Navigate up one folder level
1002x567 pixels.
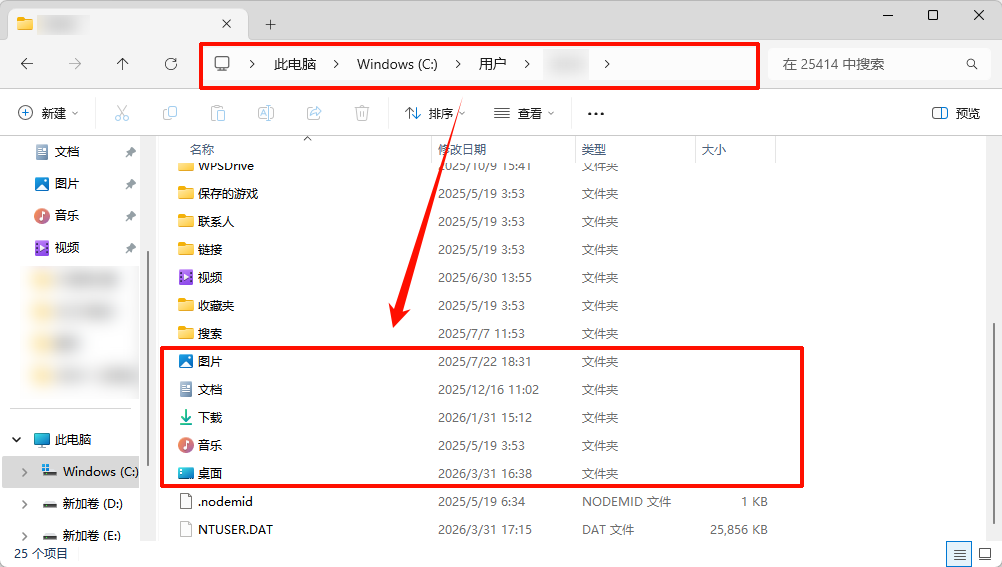pos(122,64)
